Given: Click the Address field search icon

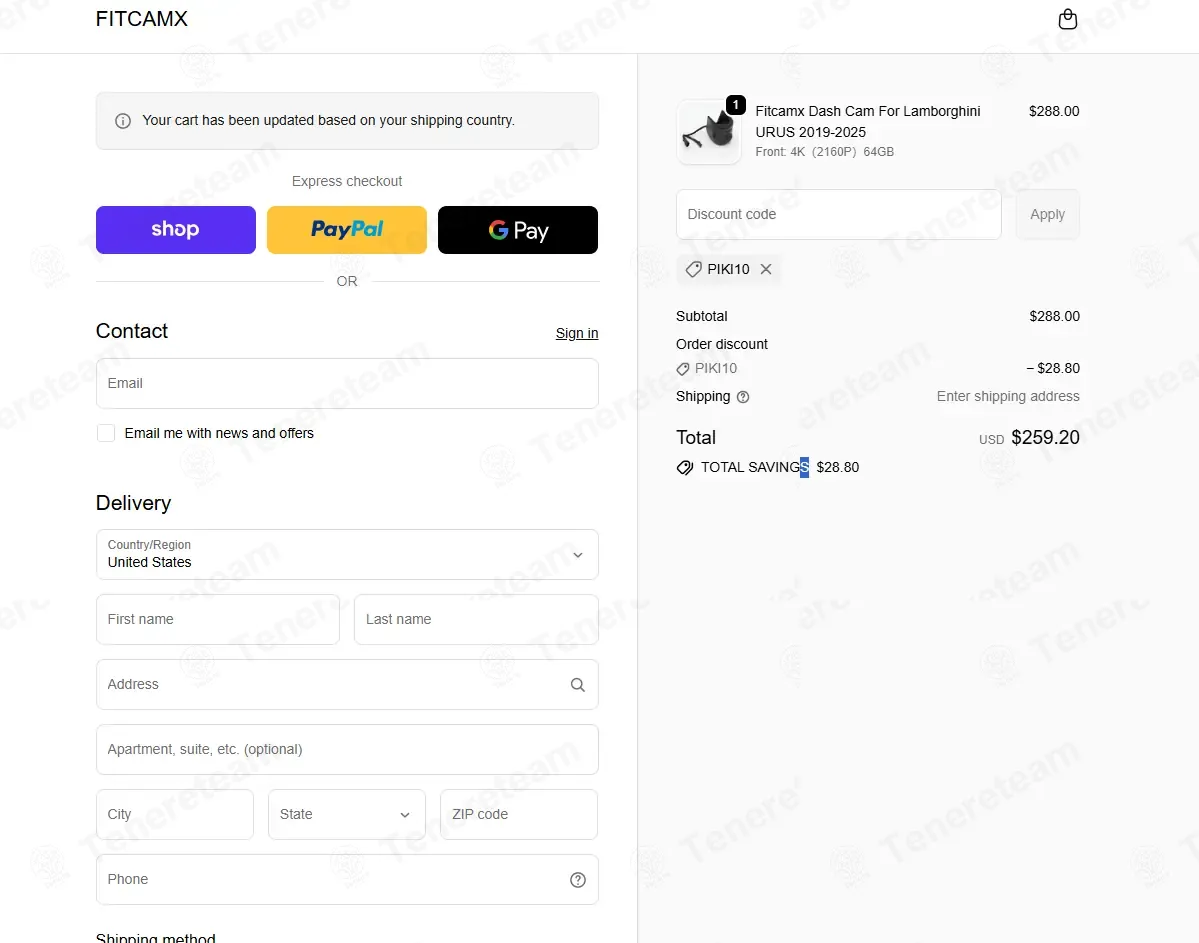Looking at the screenshot, I should coord(577,685).
